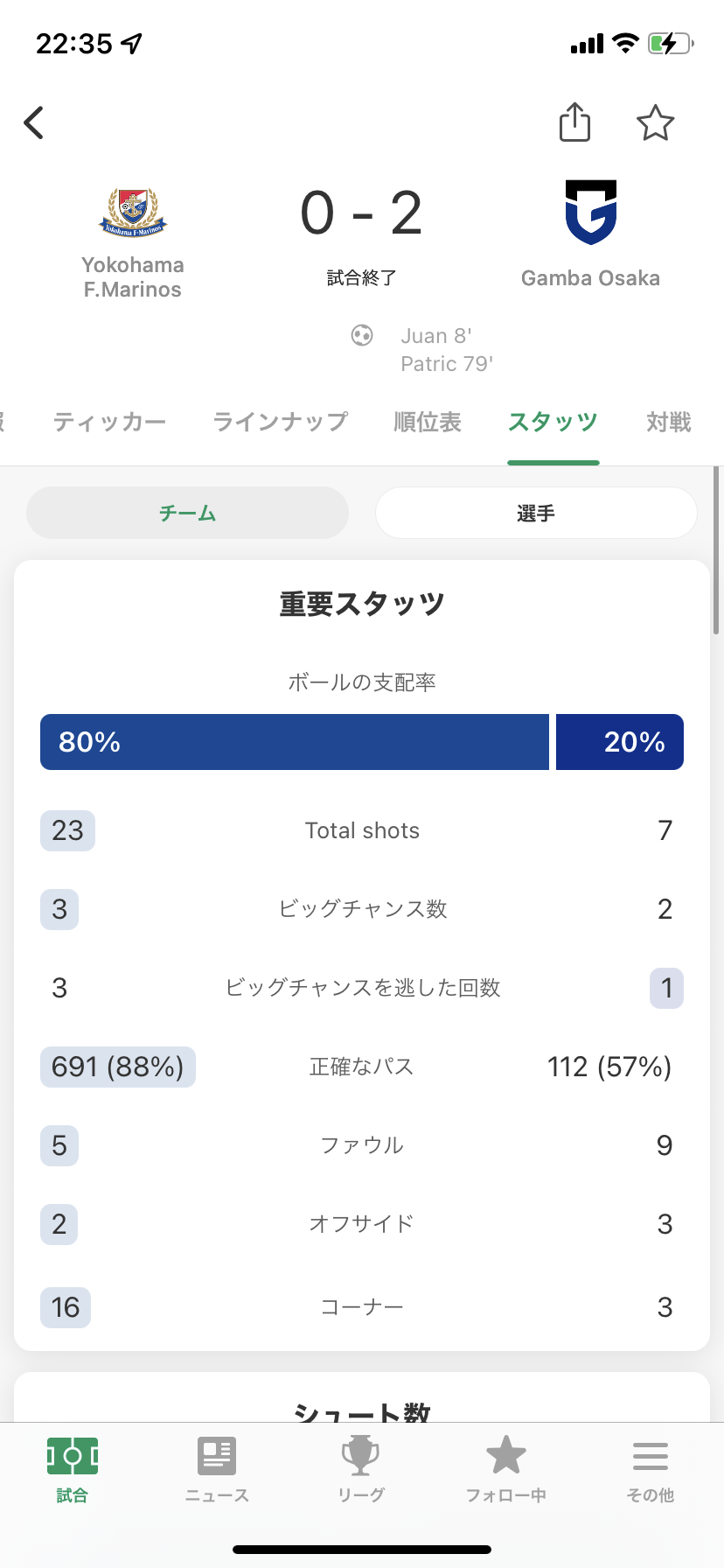Switch to the 選手 stats toggle

[535, 514]
